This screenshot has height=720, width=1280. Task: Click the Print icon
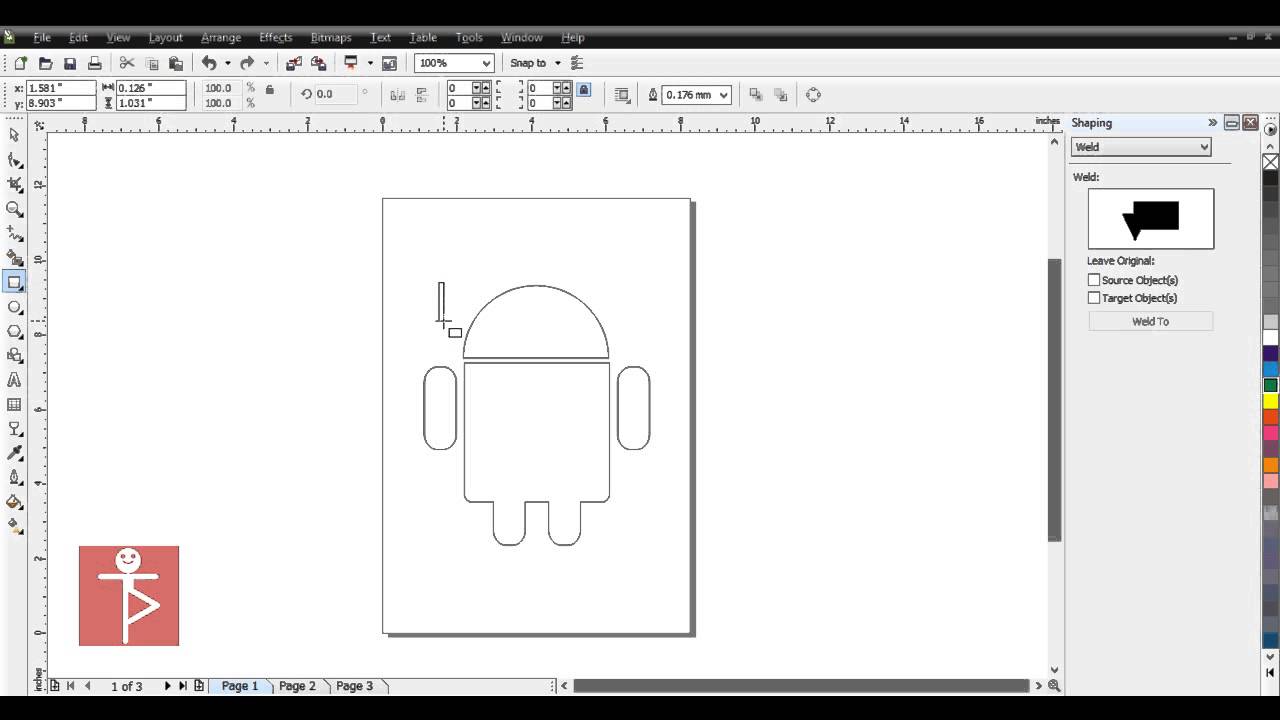click(94, 63)
